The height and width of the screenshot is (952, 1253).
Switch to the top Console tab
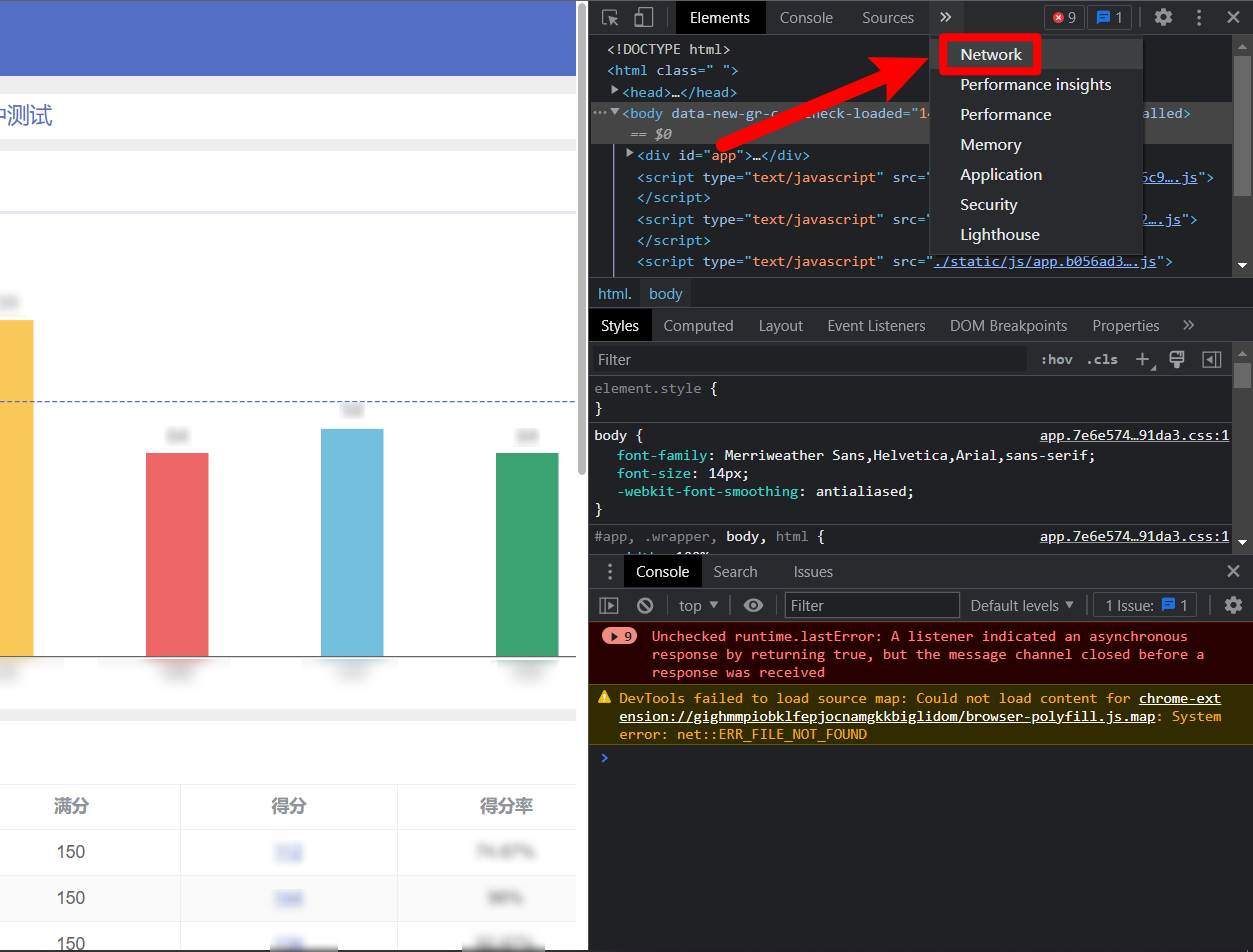[x=806, y=18]
